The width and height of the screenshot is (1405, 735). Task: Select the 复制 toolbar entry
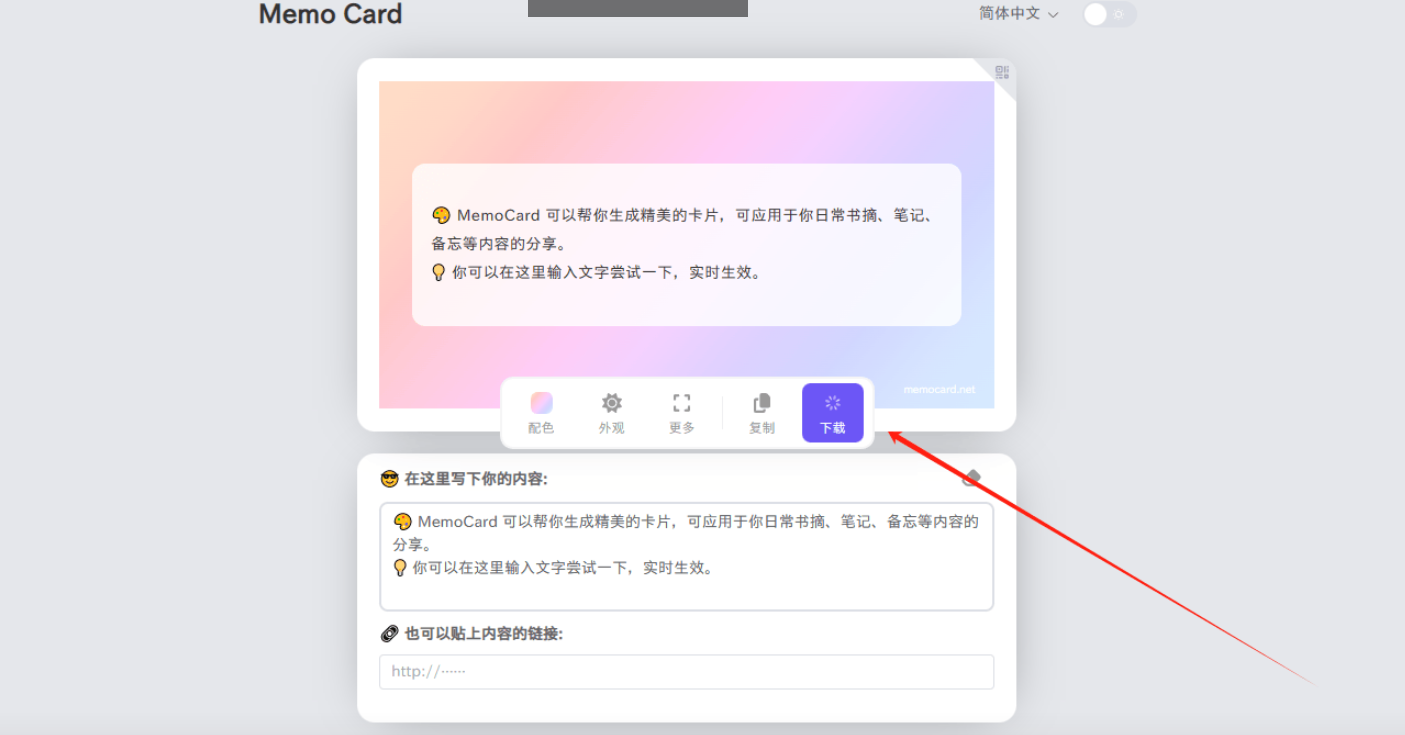click(761, 426)
